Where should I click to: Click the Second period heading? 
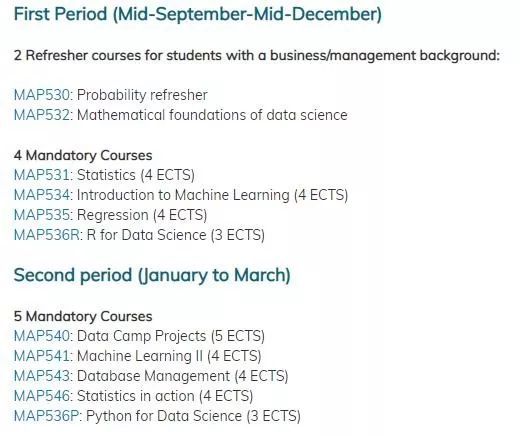click(152, 276)
